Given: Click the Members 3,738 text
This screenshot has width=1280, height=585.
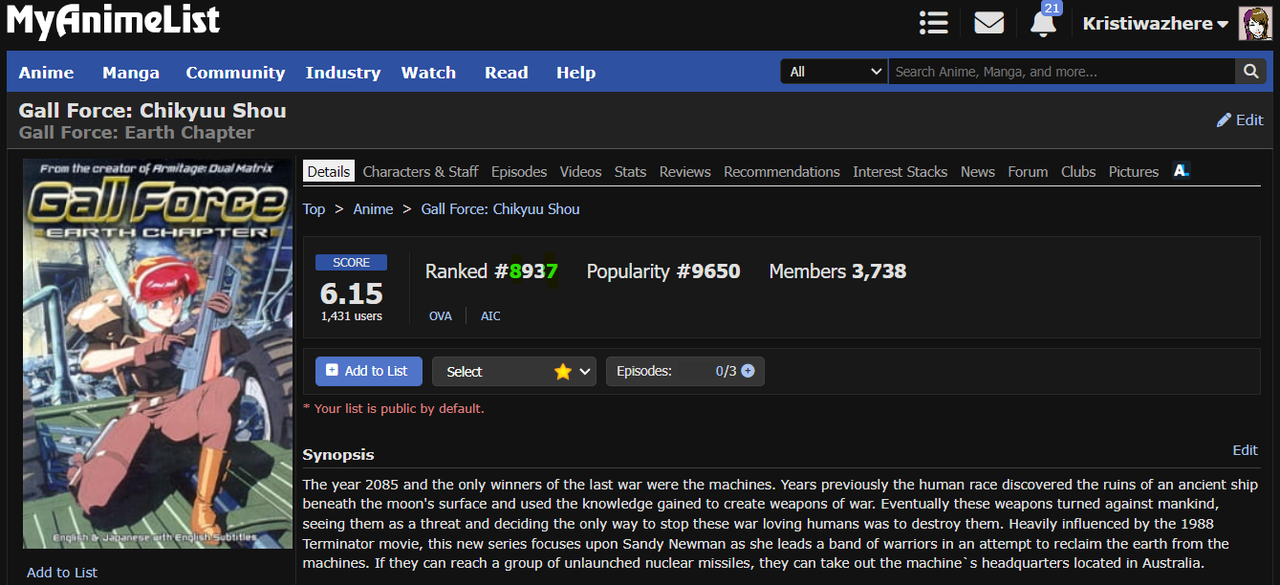Looking at the screenshot, I should pos(837,271).
